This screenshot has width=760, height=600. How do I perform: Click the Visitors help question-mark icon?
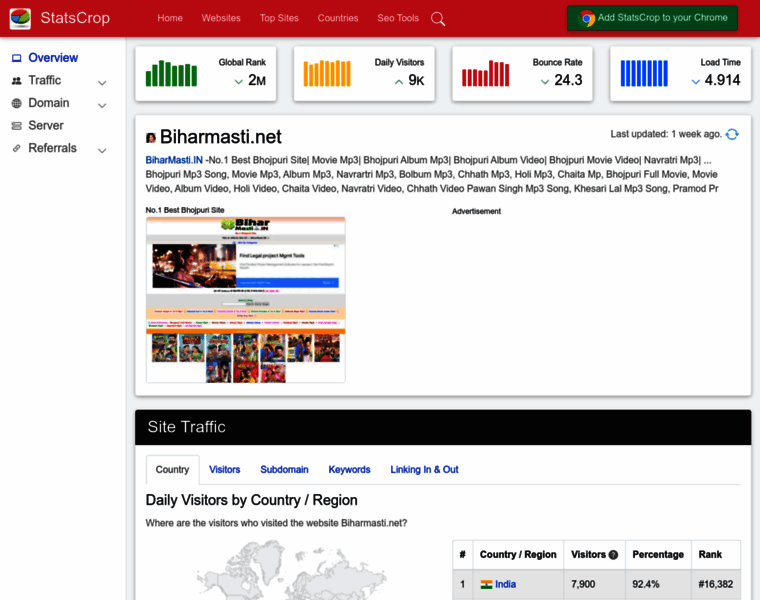click(613, 555)
